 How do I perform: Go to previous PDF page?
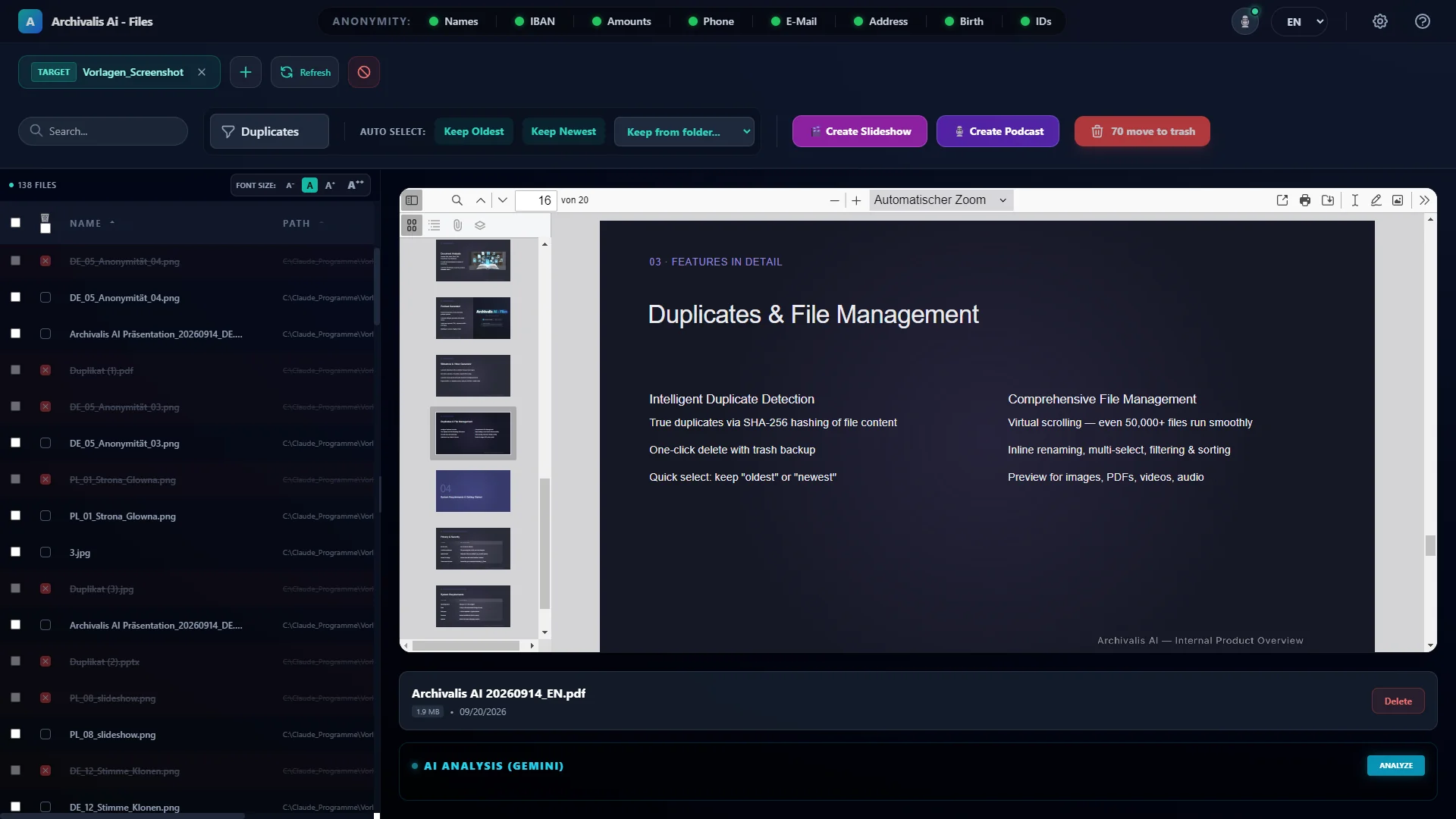coord(481,200)
